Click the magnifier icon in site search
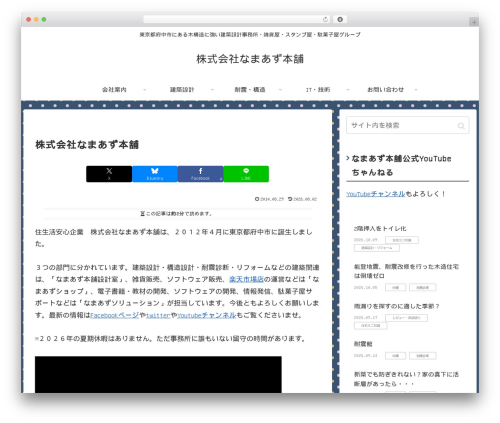Viewport: 500px width, 423px height. [x=461, y=126]
